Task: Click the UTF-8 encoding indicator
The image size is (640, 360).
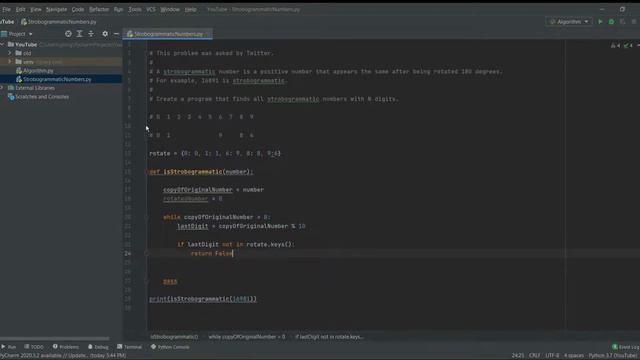Action: (552, 356)
